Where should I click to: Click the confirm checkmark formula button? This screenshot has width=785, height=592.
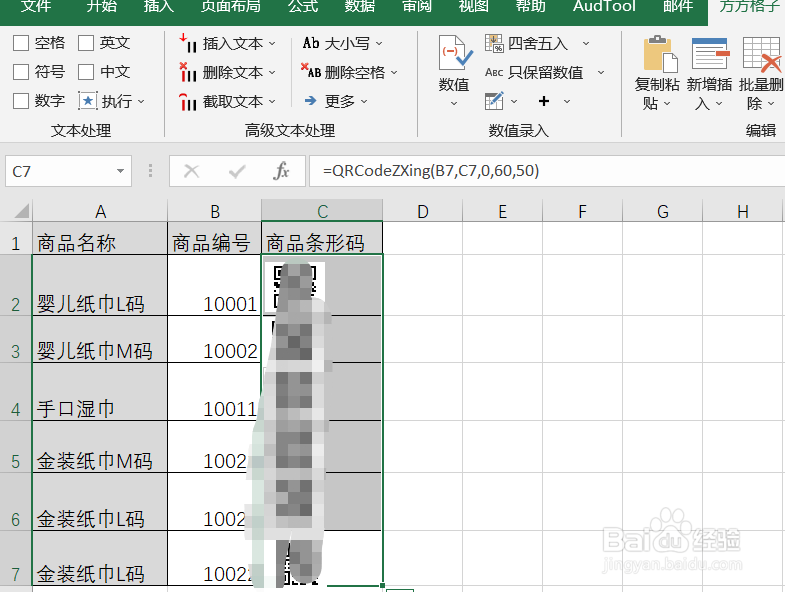(x=236, y=171)
